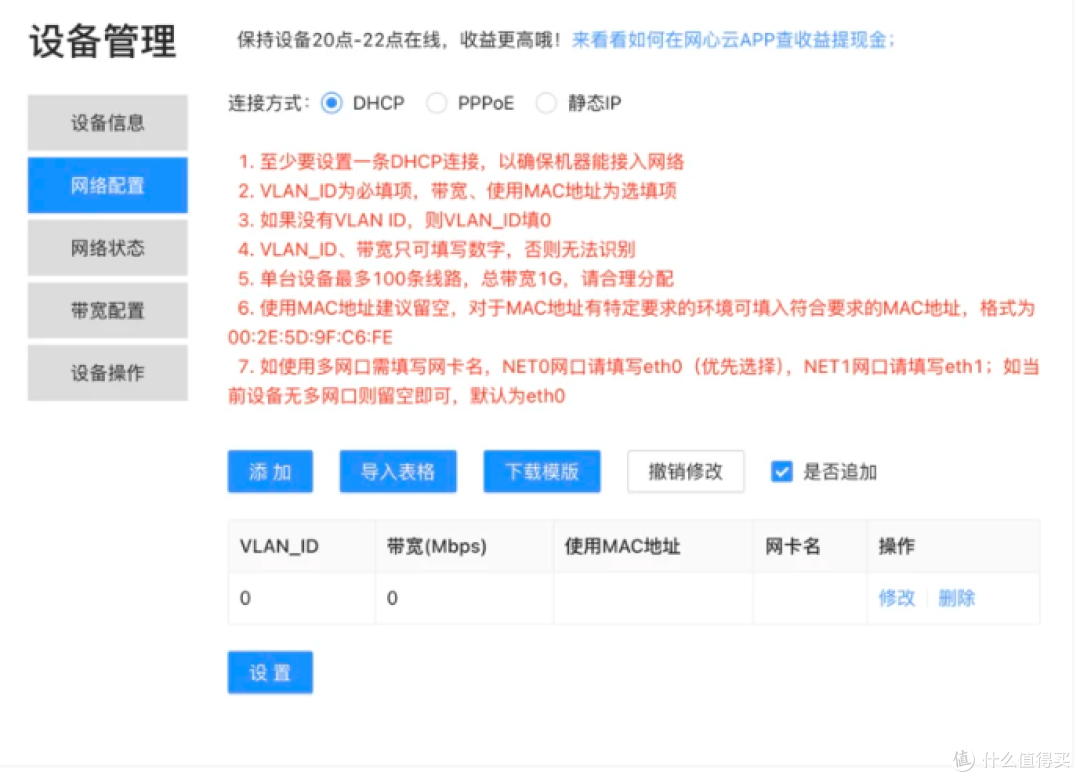Click the sample MAC address 00:2E:5D:9F:C6:FE
This screenshot has height=782, width=1080.
tap(310, 338)
